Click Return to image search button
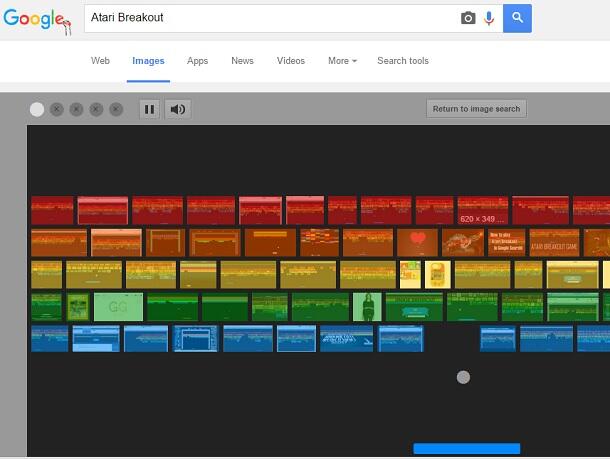The height and width of the screenshot is (459, 610). 476,109
